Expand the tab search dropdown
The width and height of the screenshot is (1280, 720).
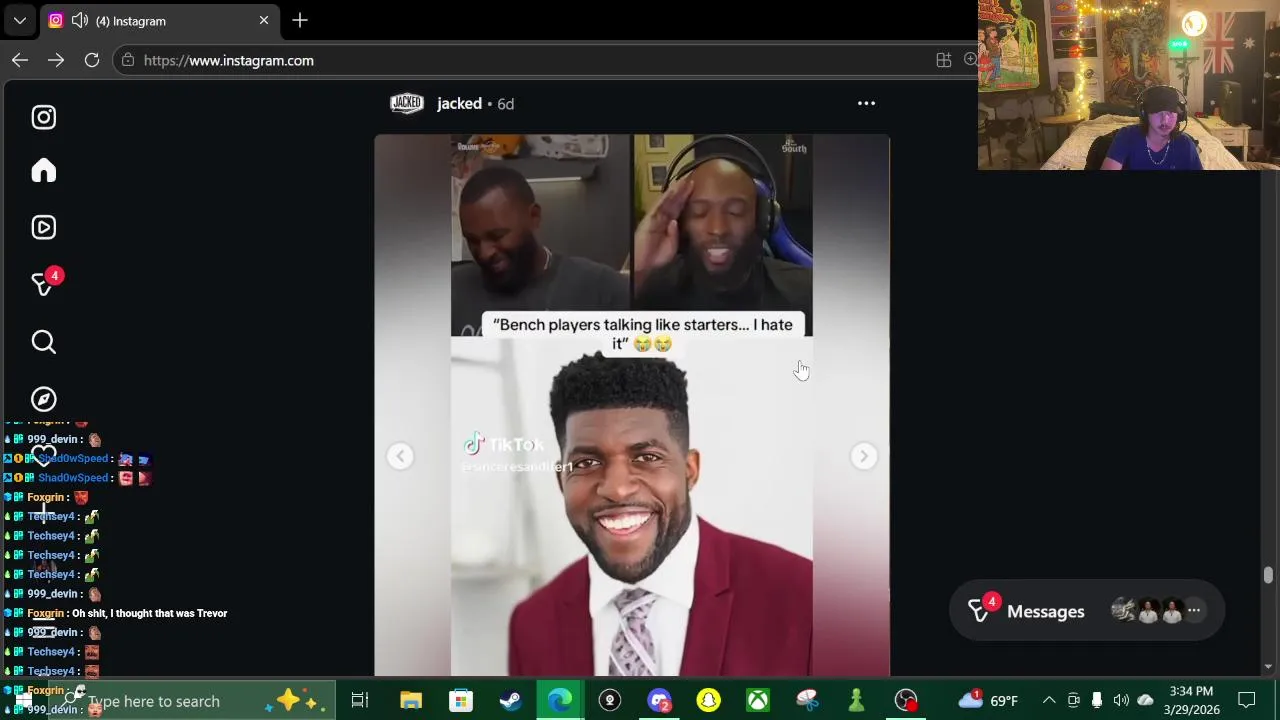(19, 20)
